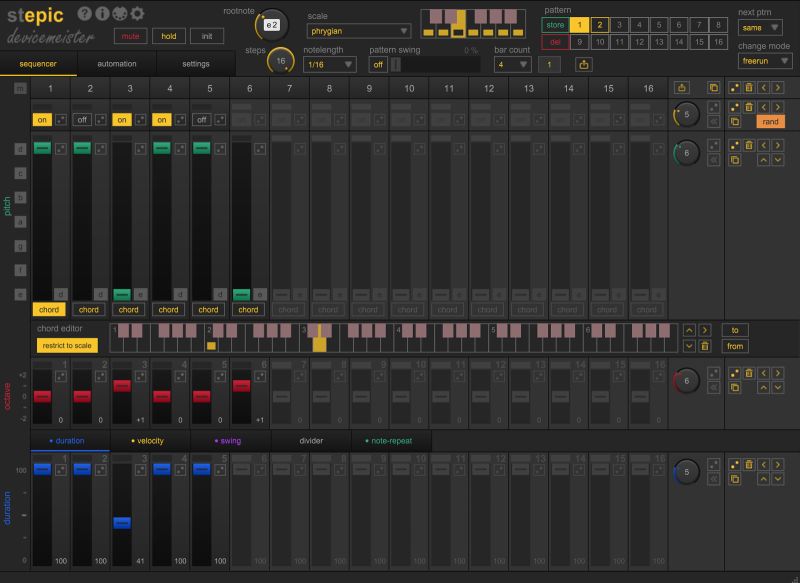Click the export icon in step number header row

pos(682,88)
